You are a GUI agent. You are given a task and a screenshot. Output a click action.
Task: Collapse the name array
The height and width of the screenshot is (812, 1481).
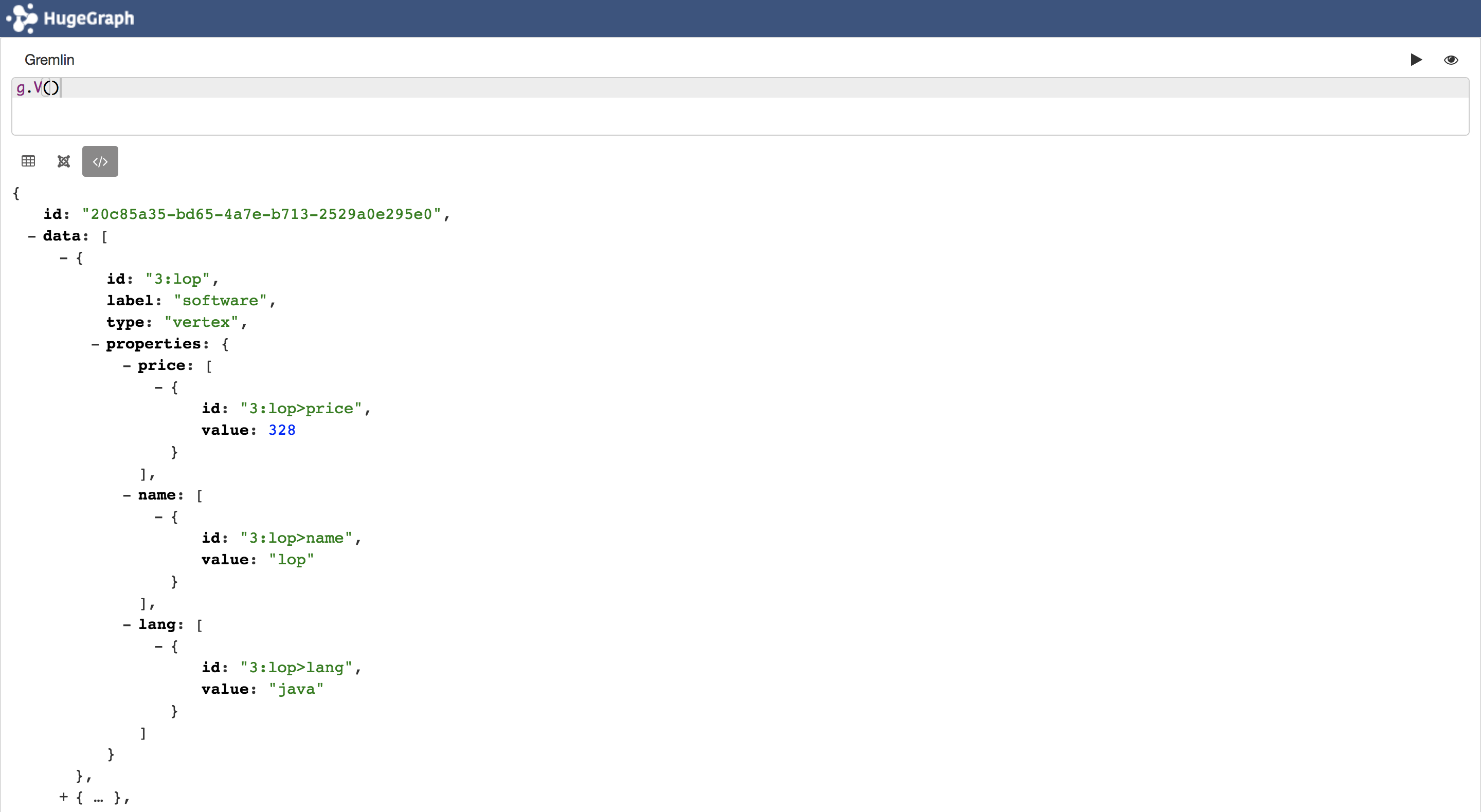(x=127, y=495)
